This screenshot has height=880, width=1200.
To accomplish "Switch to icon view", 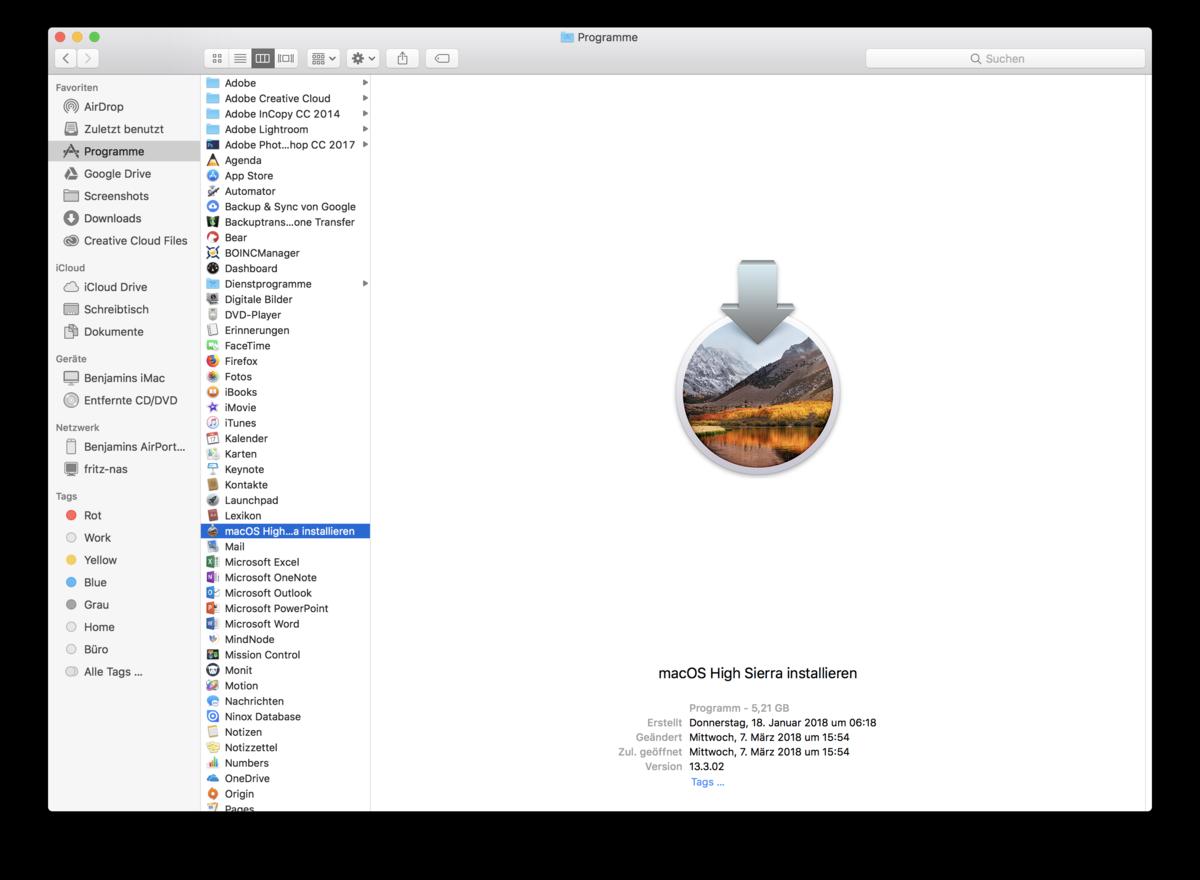I will coord(216,58).
